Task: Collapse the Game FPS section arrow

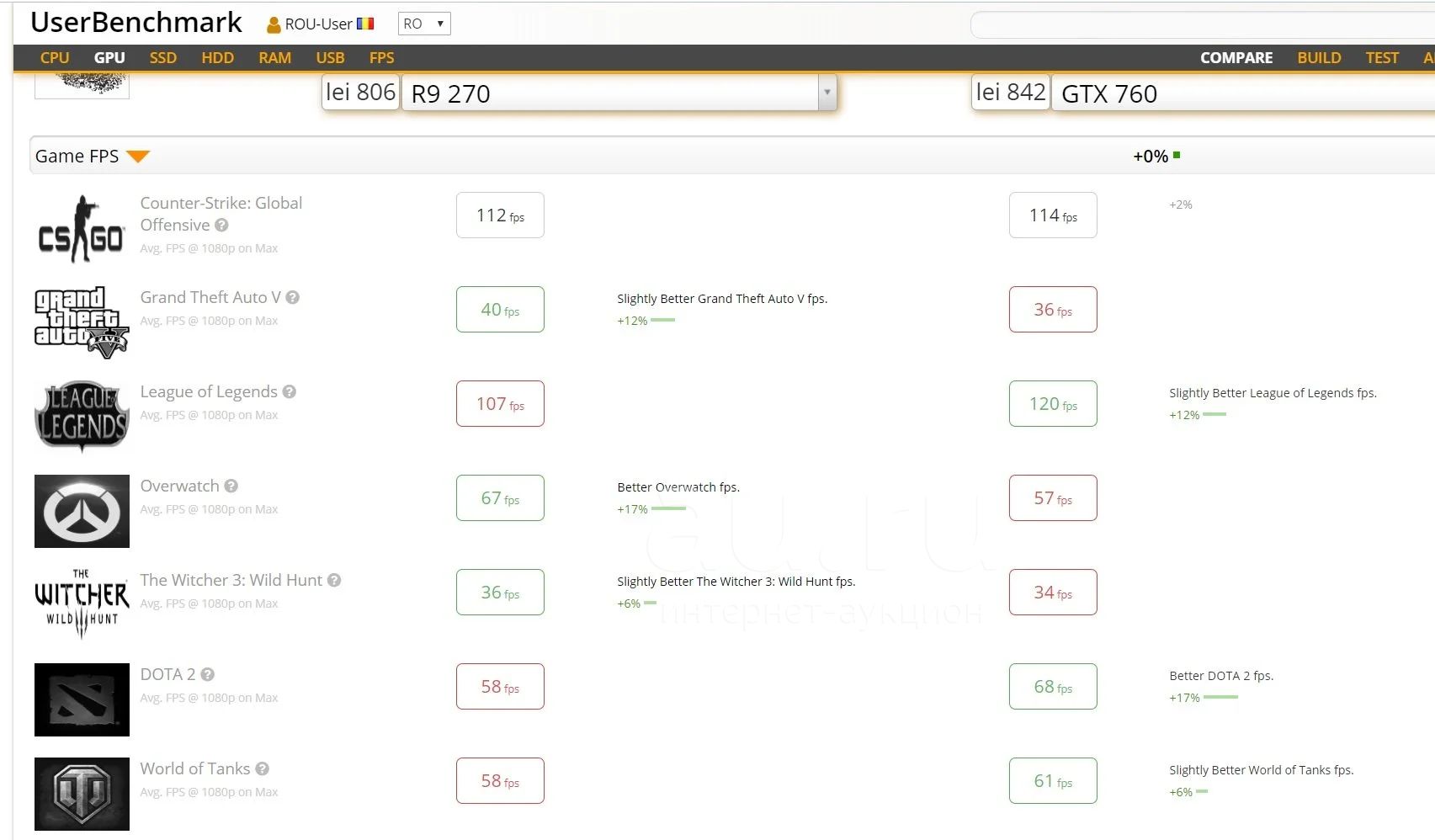Action: coord(138,157)
